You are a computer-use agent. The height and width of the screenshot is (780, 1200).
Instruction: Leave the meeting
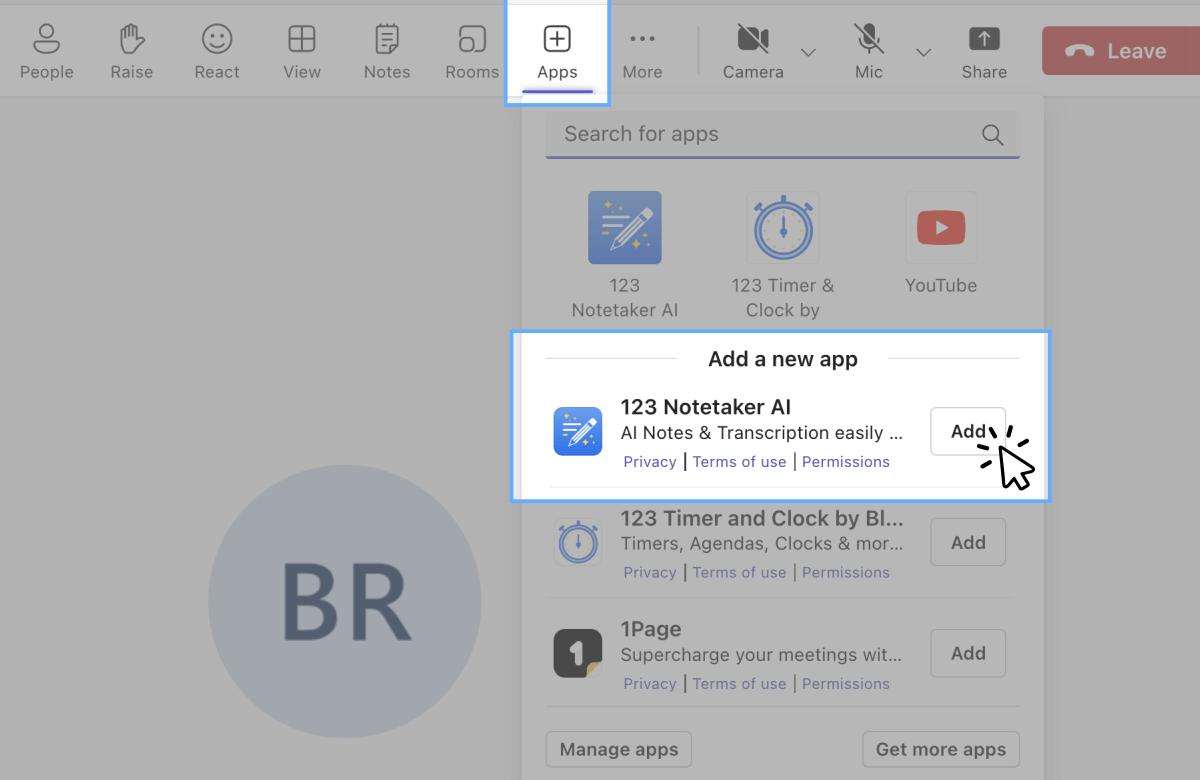point(1120,51)
